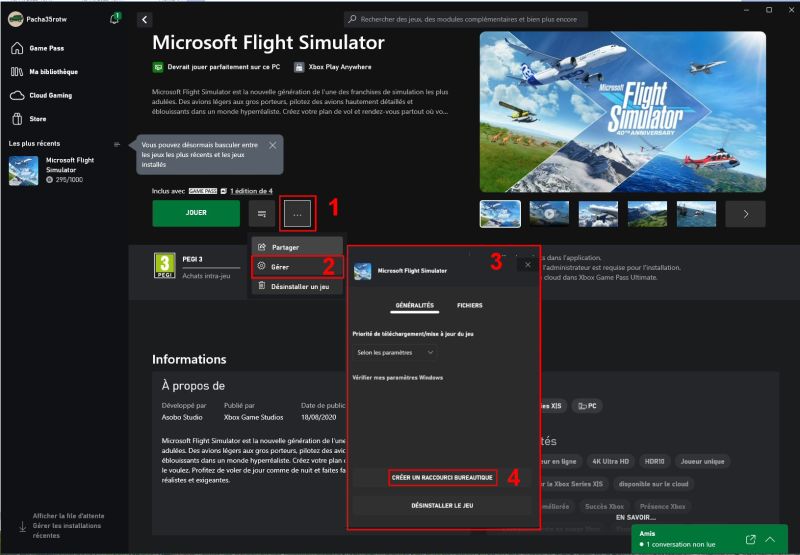The width and height of the screenshot is (800, 555).
Task: Click the library books icon
Action: [17, 72]
